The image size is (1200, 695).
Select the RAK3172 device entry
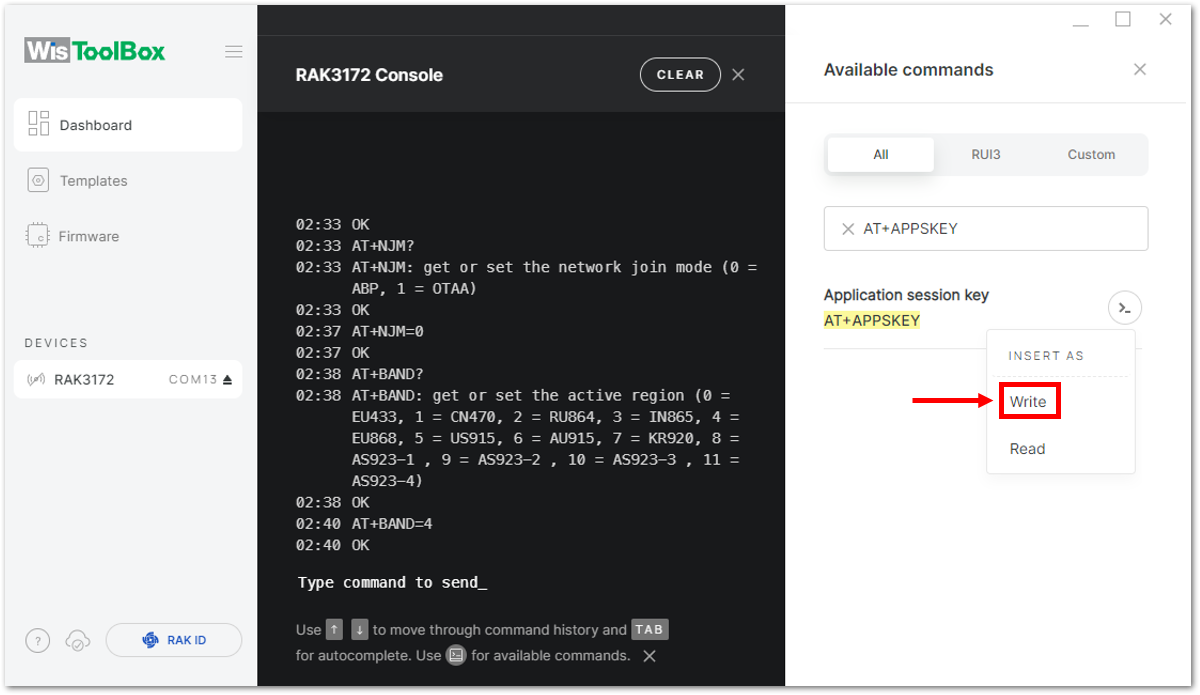[x=128, y=380]
